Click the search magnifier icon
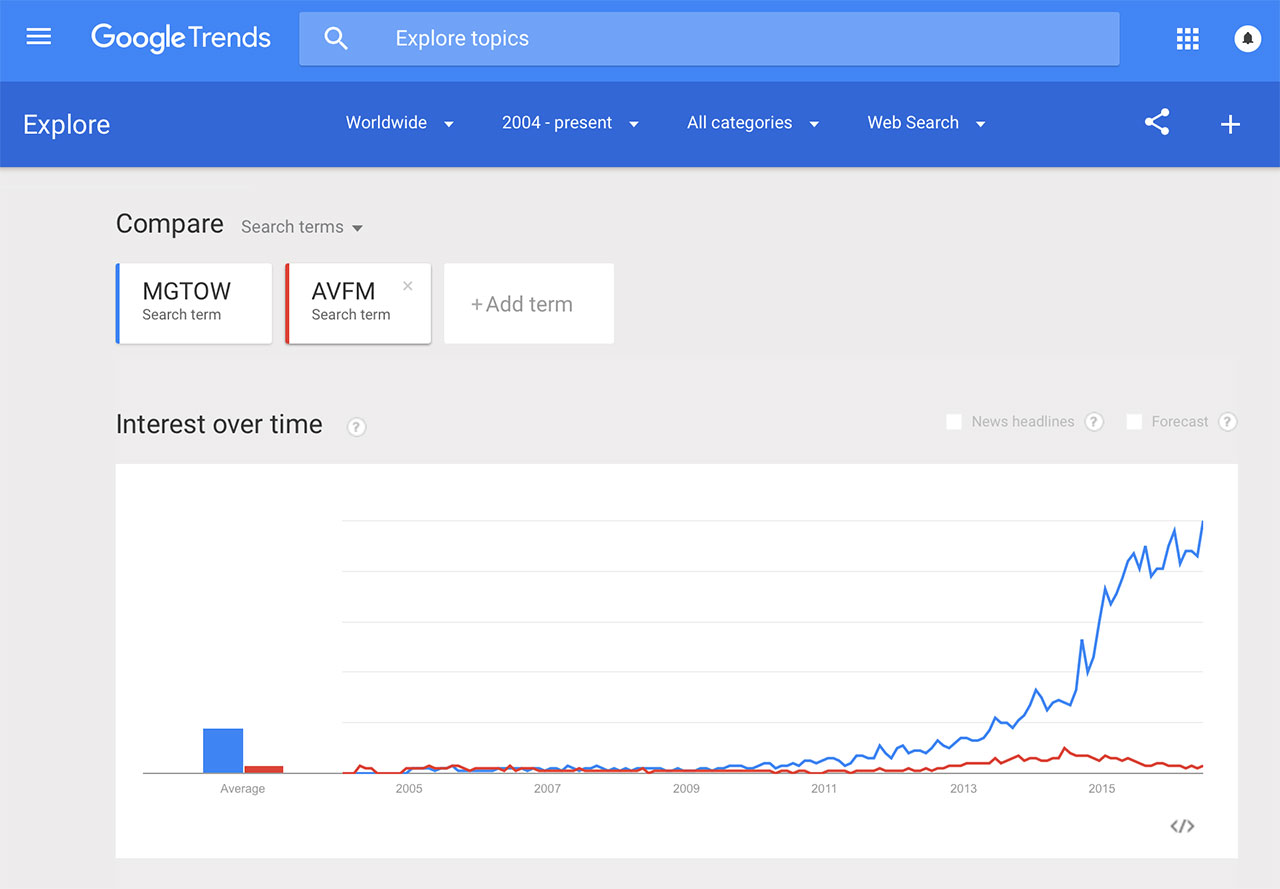 336,39
